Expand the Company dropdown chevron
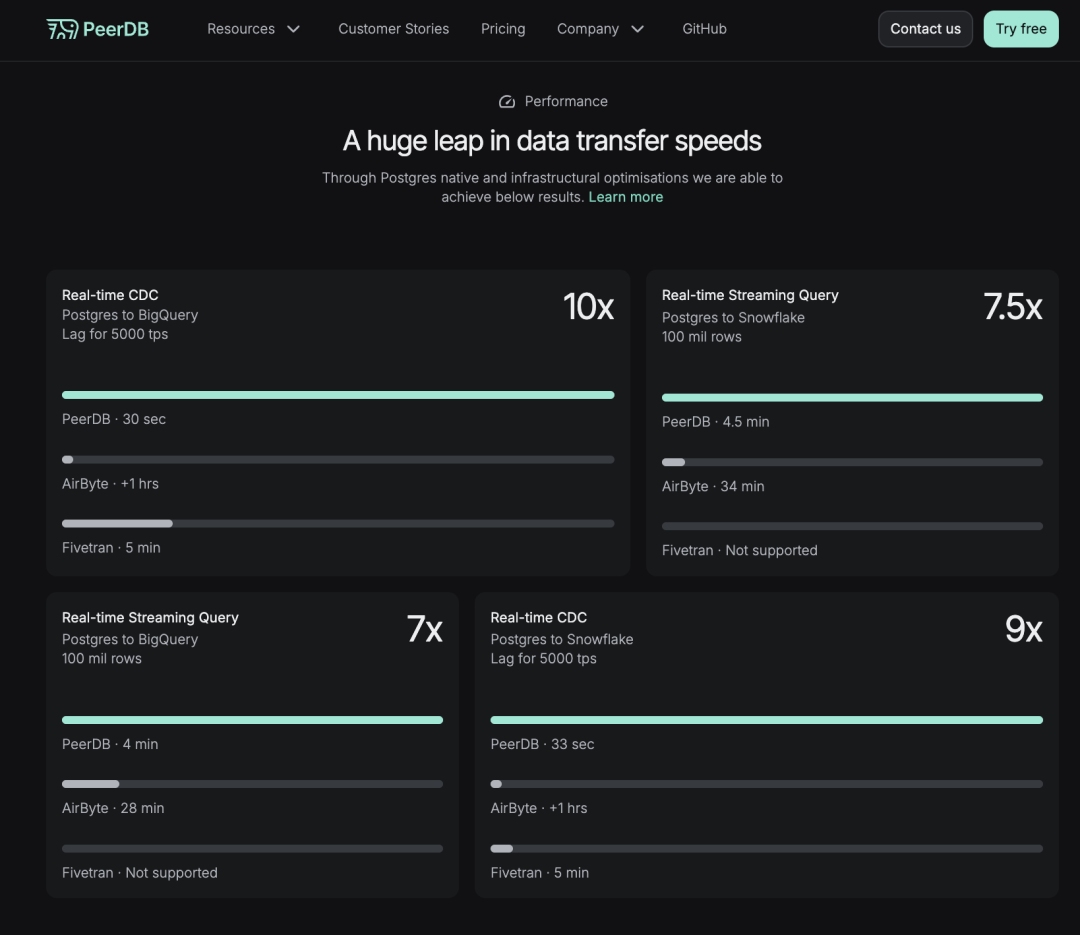 637,29
